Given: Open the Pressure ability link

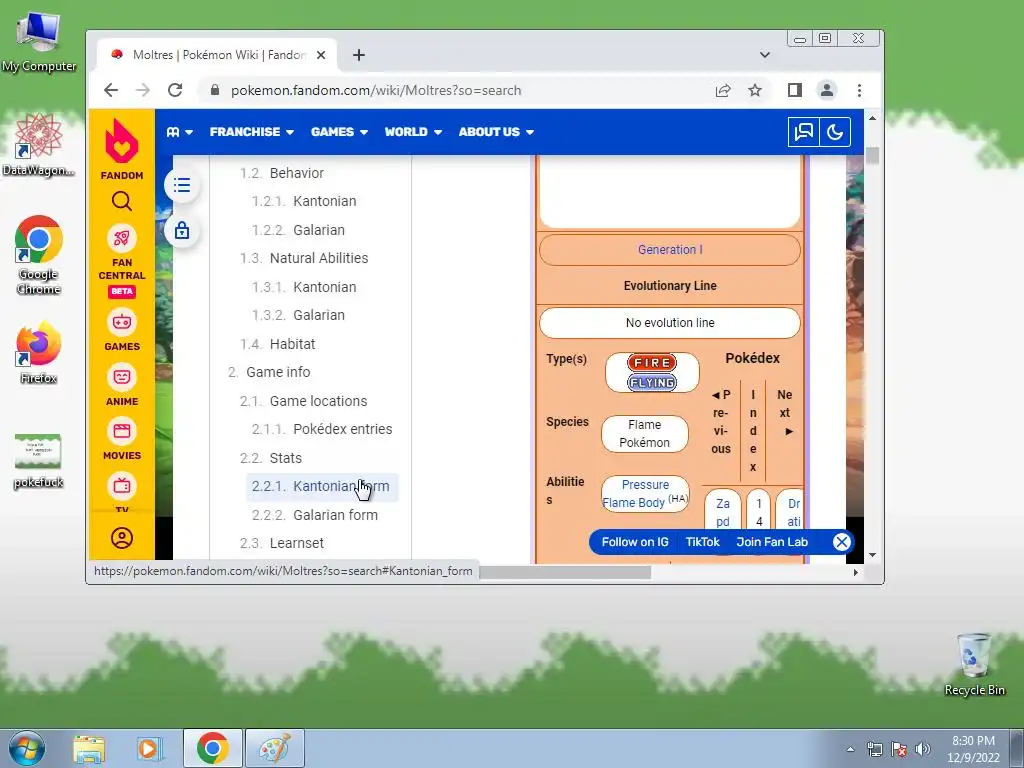Looking at the screenshot, I should point(645,485).
